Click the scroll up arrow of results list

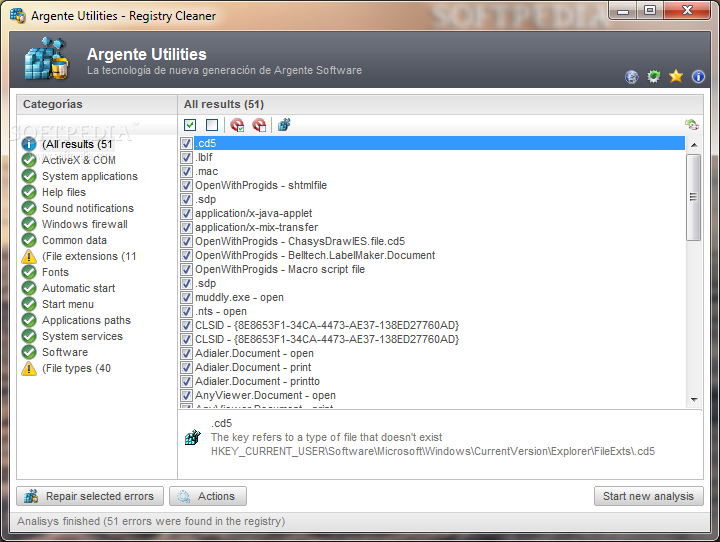point(694,145)
